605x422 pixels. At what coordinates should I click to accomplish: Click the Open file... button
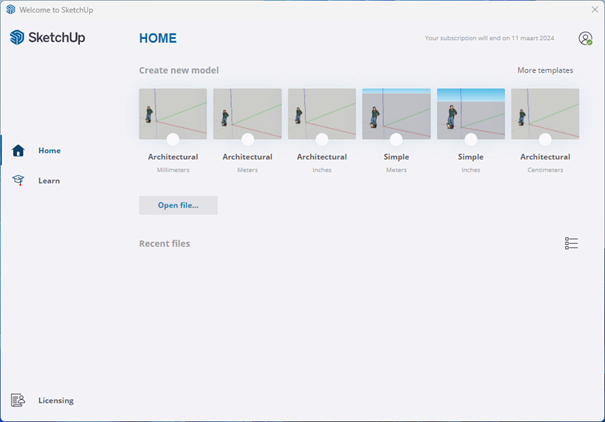(178, 205)
